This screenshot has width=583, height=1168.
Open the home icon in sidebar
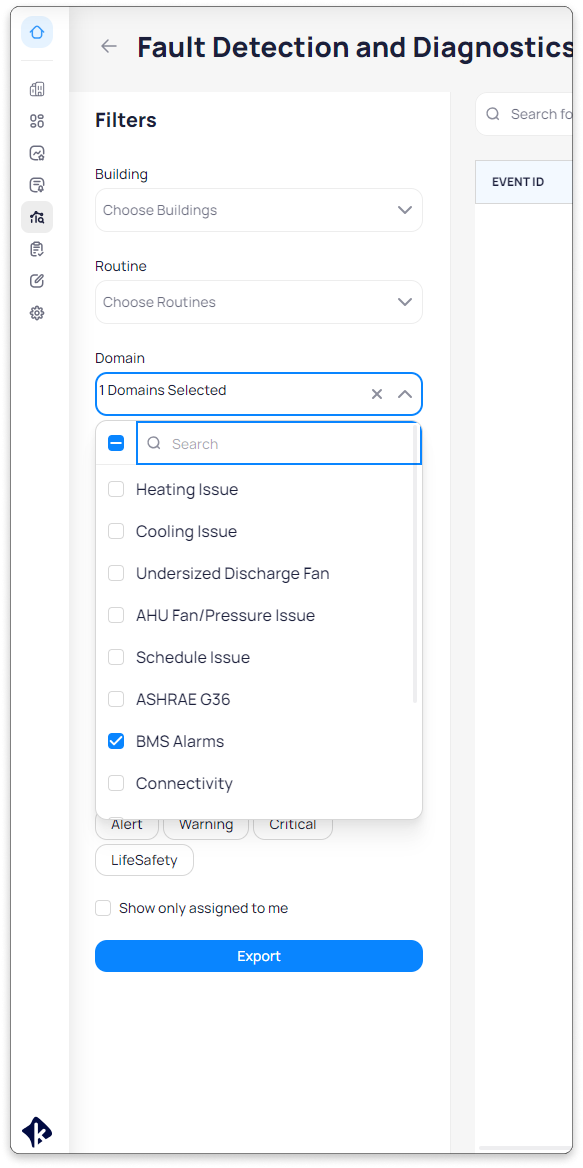coord(37,32)
